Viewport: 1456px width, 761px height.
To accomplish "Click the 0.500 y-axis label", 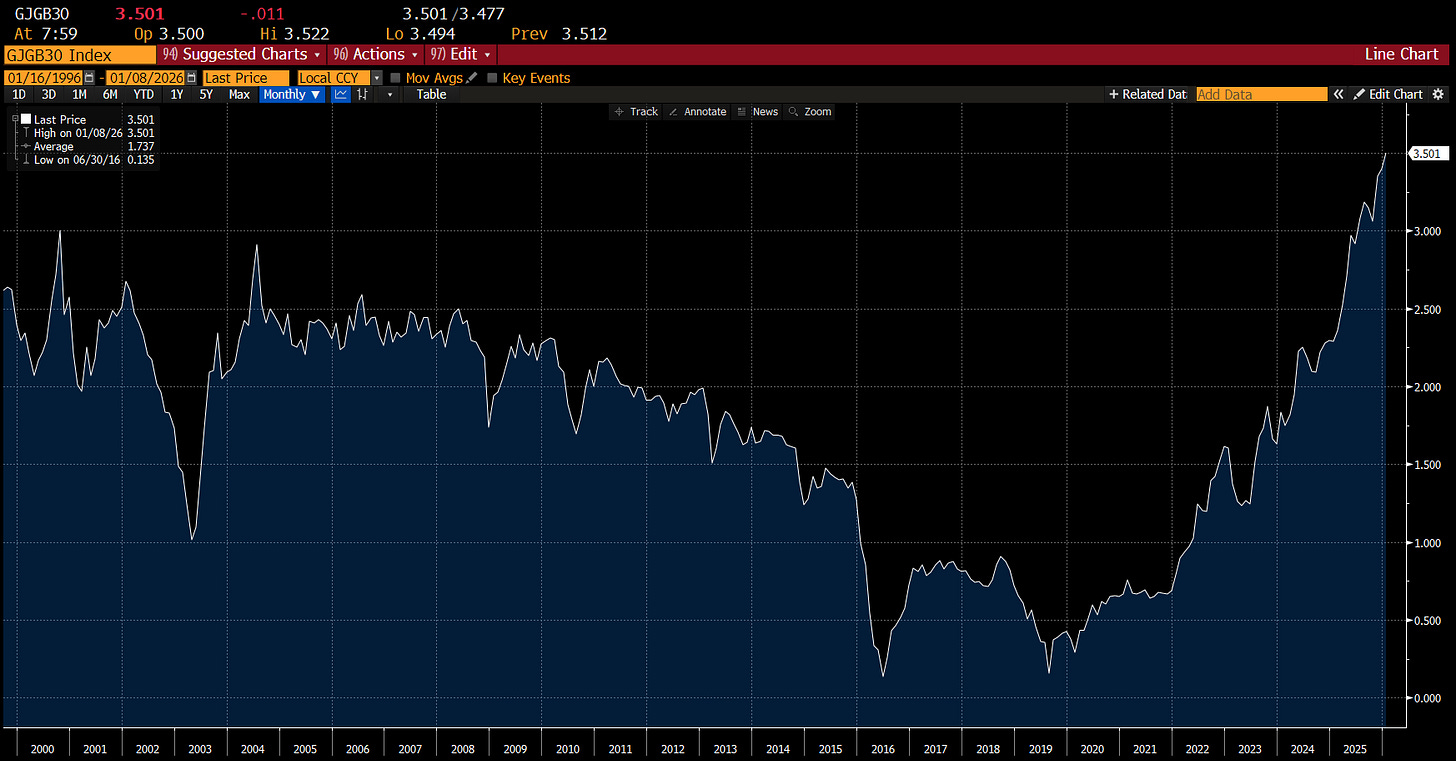I will point(1426,621).
